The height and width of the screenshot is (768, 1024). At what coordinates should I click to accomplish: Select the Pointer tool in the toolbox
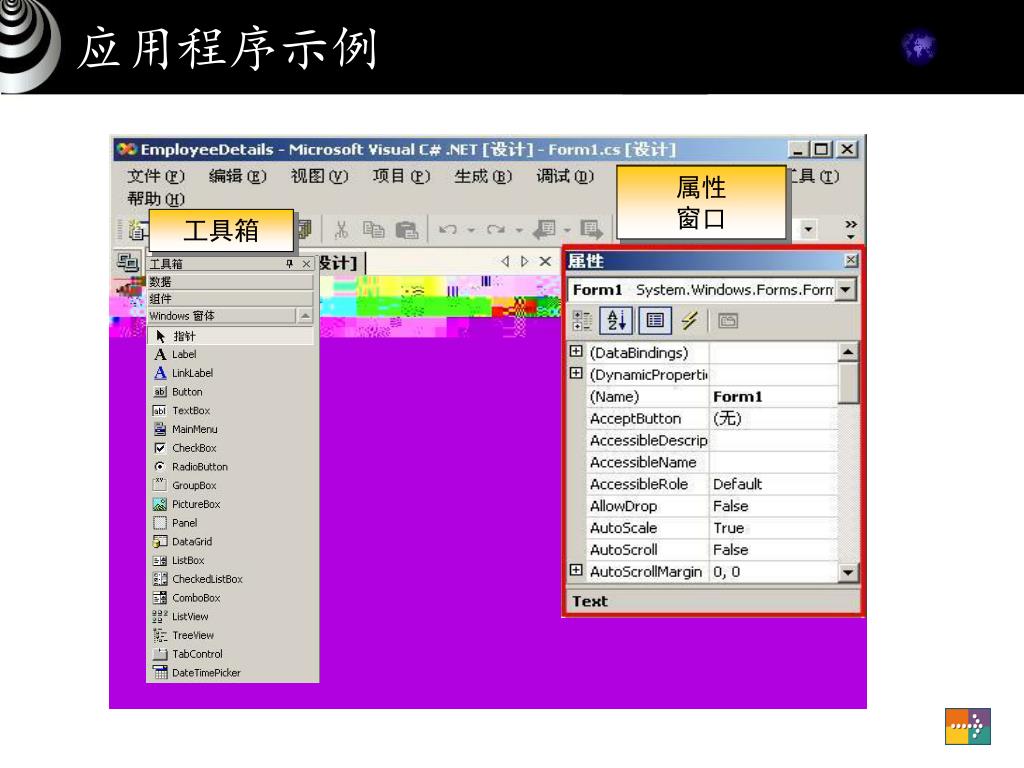pyautogui.click(x=231, y=336)
